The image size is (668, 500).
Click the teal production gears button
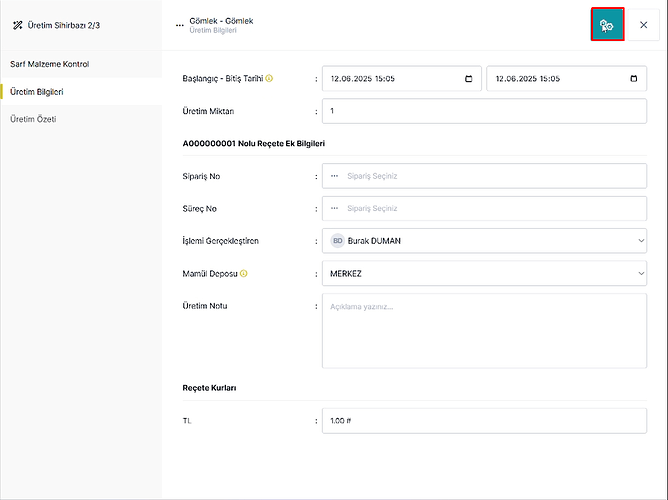[607, 25]
